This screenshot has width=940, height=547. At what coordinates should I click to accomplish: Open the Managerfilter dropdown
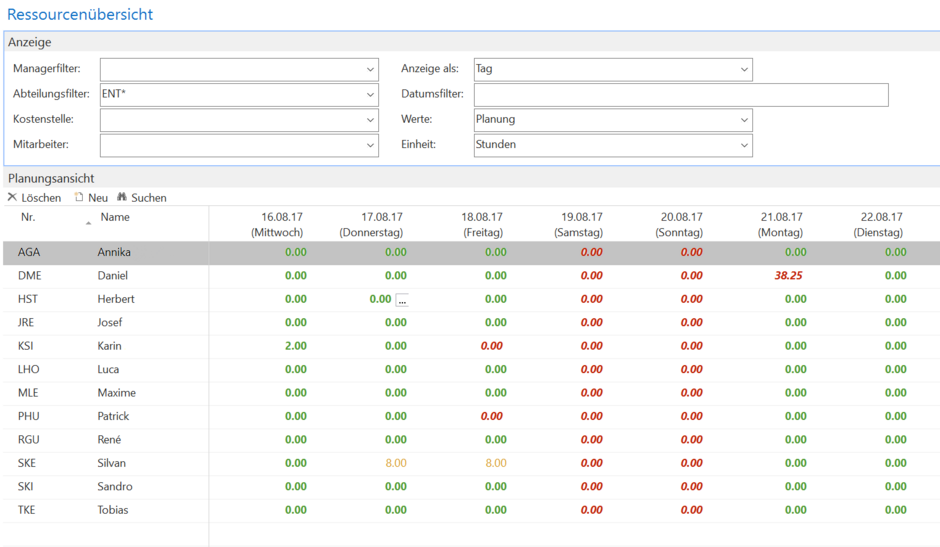[370, 70]
